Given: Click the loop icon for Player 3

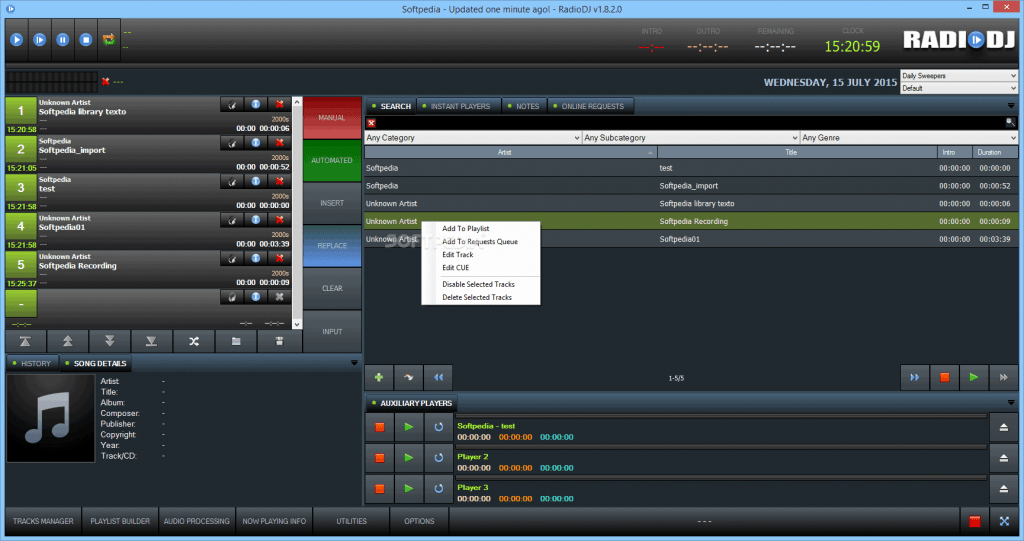Looking at the screenshot, I should pyautogui.click(x=438, y=489).
